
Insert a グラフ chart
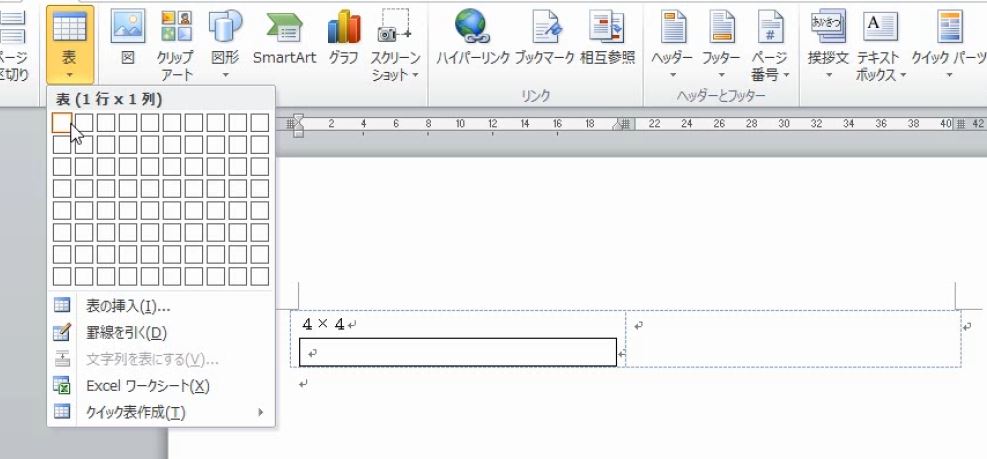[344, 38]
